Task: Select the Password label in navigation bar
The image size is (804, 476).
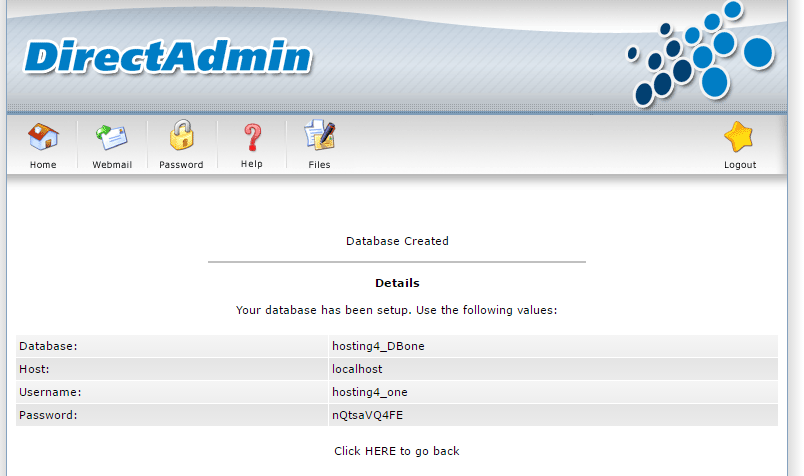Action: pyautogui.click(x=181, y=165)
